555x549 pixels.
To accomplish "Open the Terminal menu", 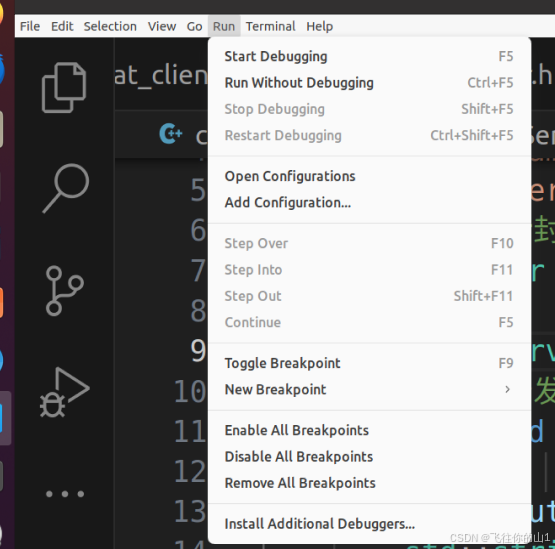I will click(270, 26).
